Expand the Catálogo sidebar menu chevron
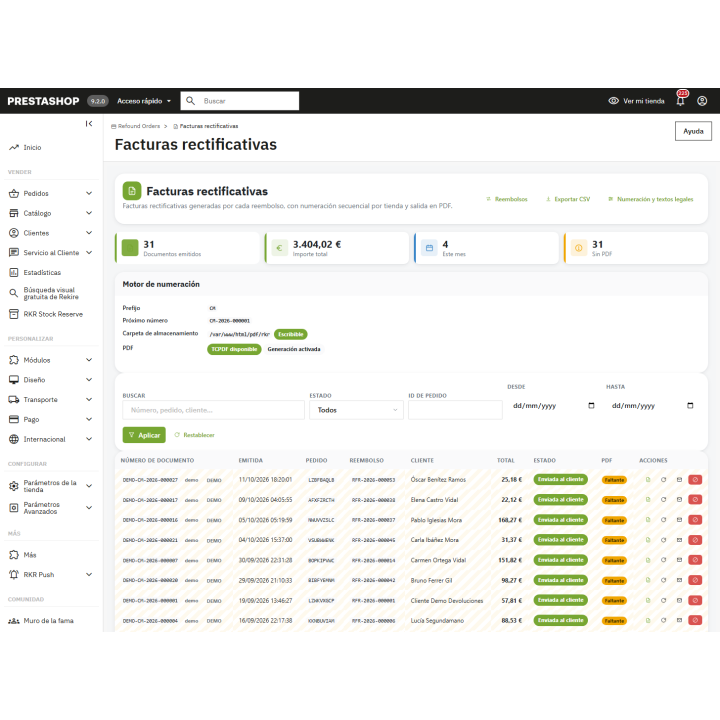The width and height of the screenshot is (720, 720). click(89, 213)
